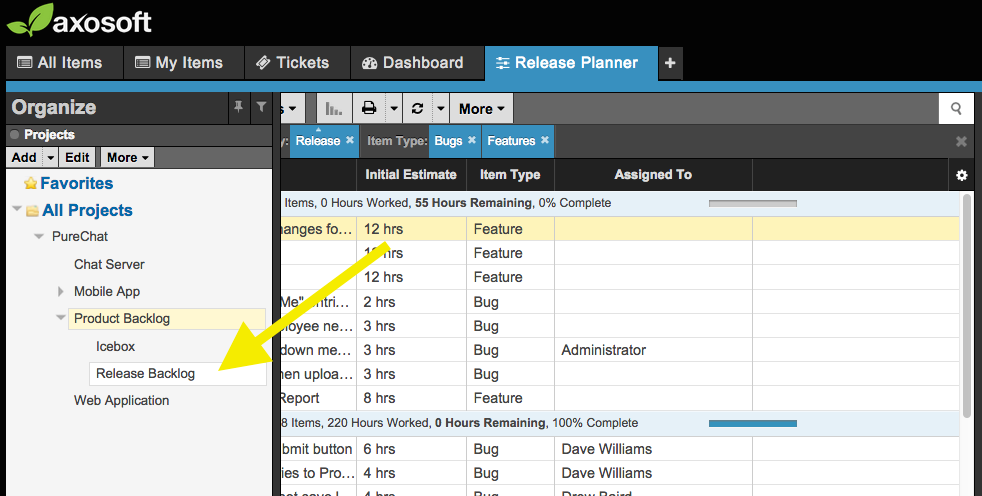Remove the Release group filter
The height and width of the screenshot is (496, 982).
click(x=349, y=140)
